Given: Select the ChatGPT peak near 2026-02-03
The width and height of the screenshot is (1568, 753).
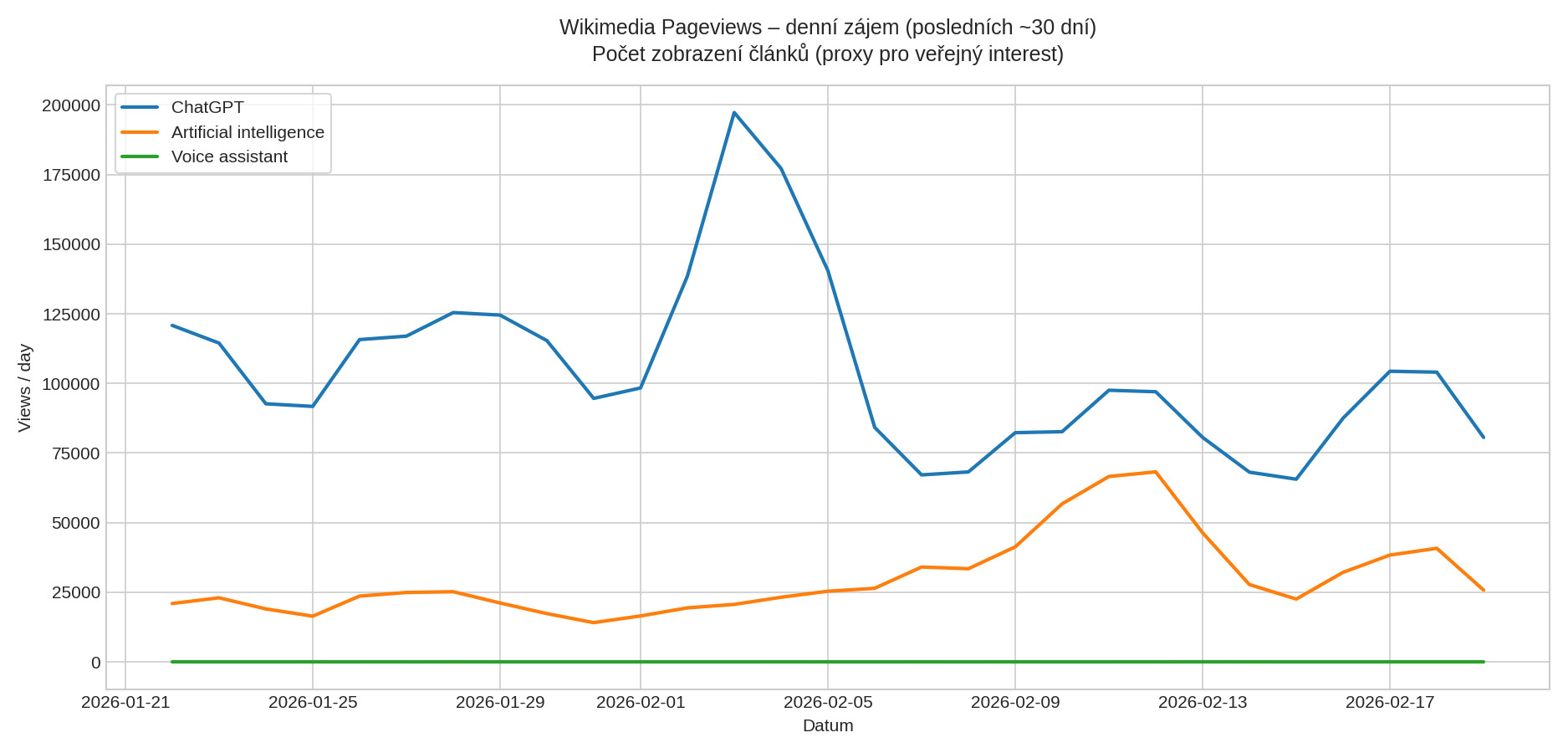Looking at the screenshot, I should click(734, 111).
